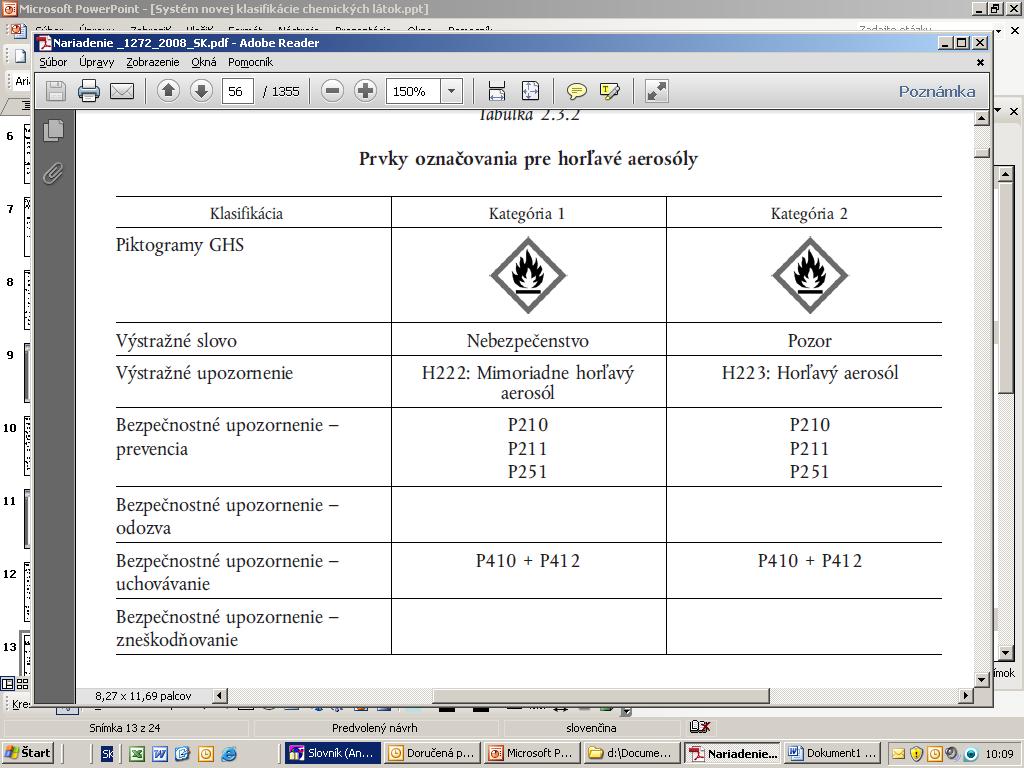1024x768 pixels.
Task: Click the Nebezpečenstvo signal word cell
Action: 528,340
